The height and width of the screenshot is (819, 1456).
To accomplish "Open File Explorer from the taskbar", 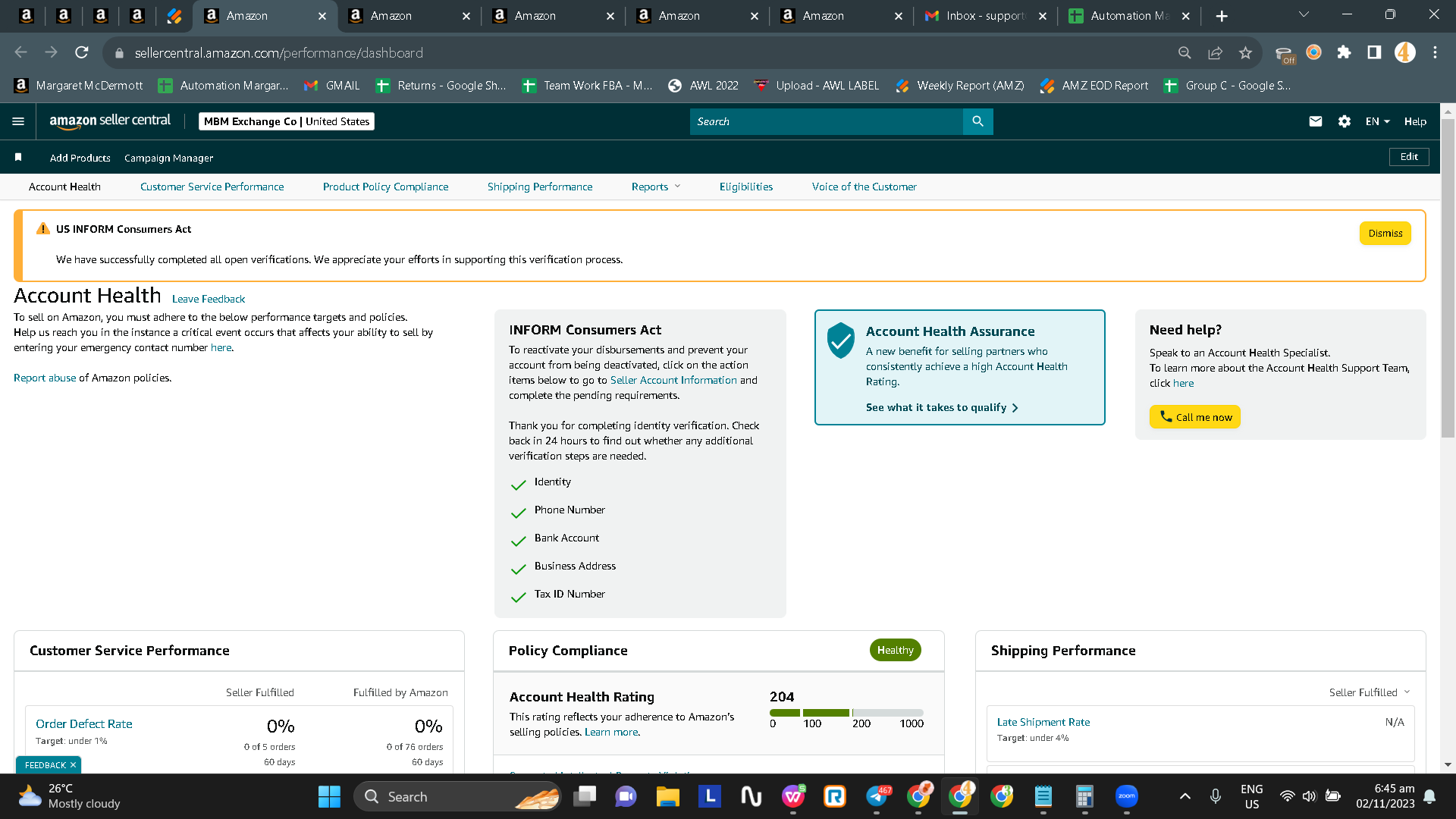I will 667,796.
